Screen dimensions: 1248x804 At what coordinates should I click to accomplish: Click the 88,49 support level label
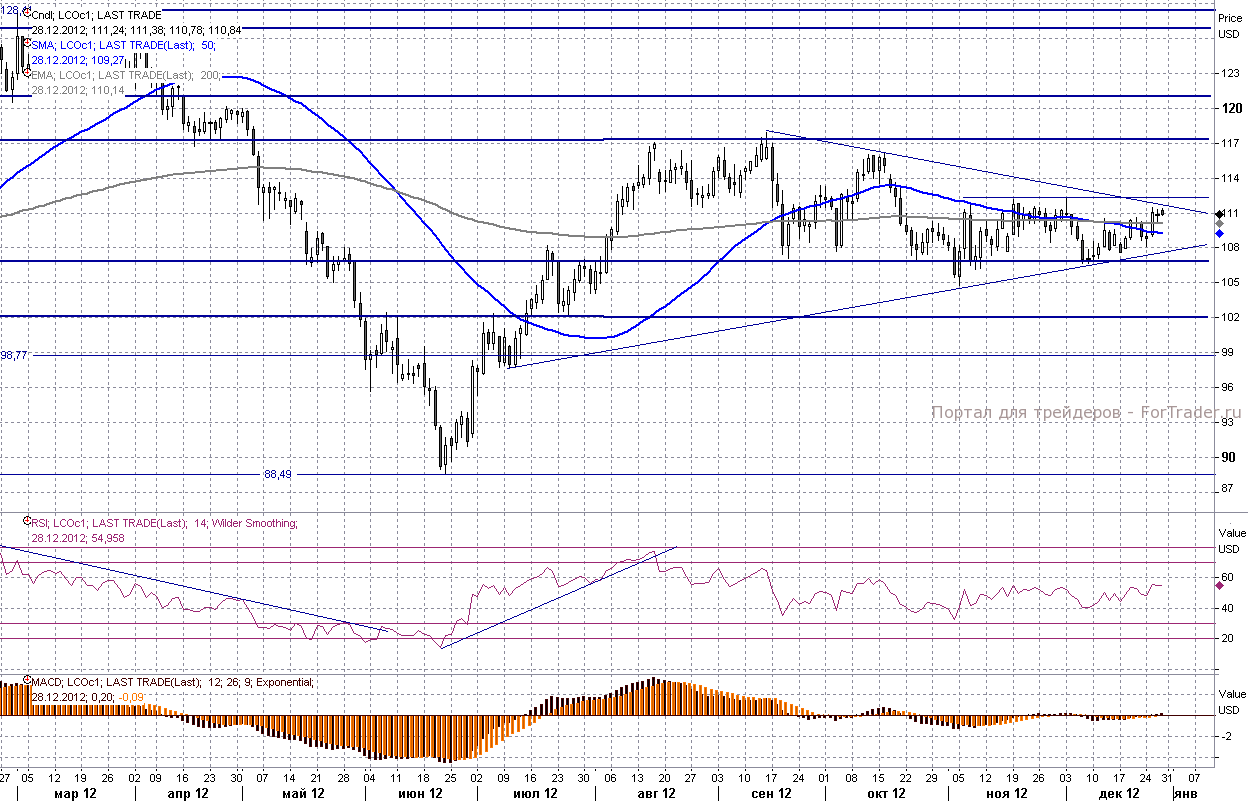click(278, 475)
